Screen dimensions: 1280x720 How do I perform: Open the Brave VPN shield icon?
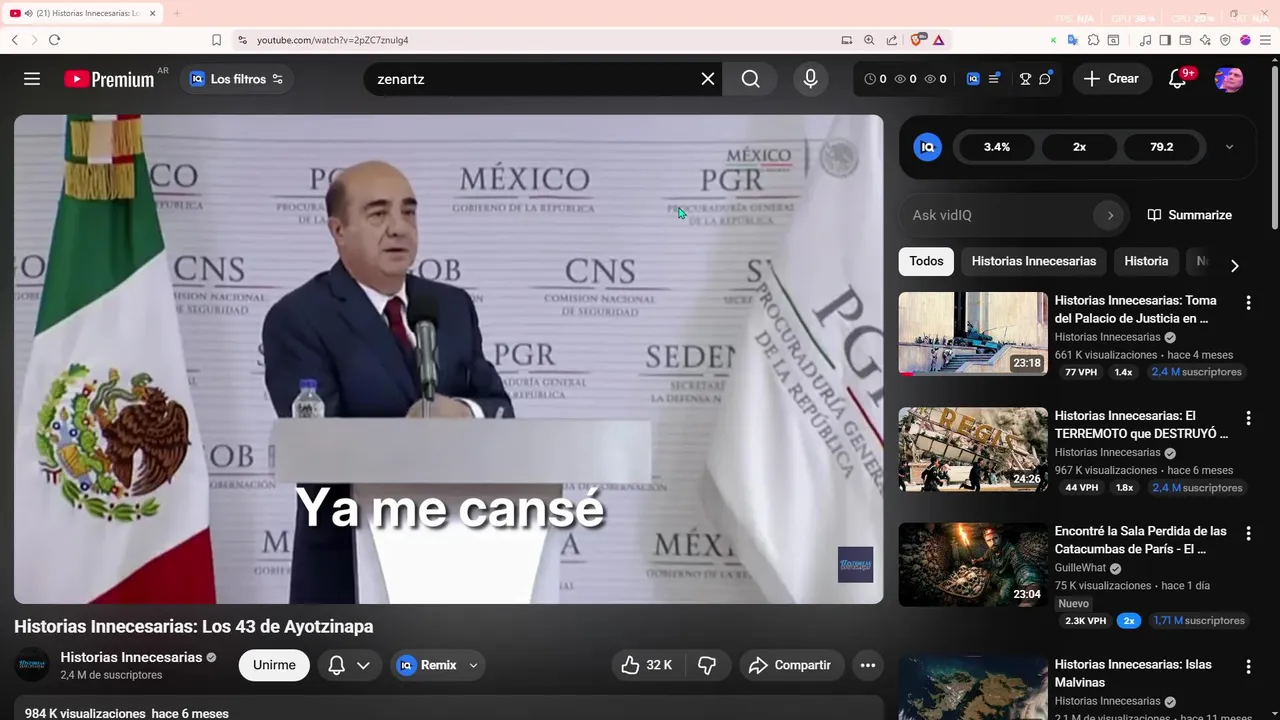[1225, 40]
